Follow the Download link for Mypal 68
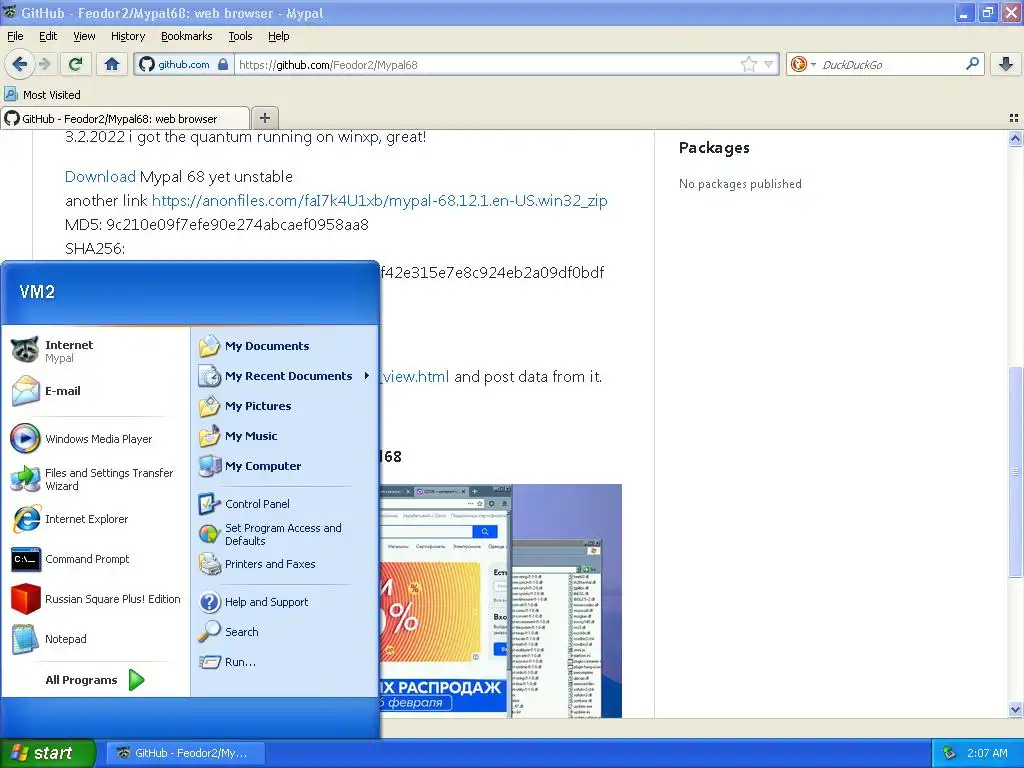Image resolution: width=1024 pixels, height=768 pixels. point(100,176)
